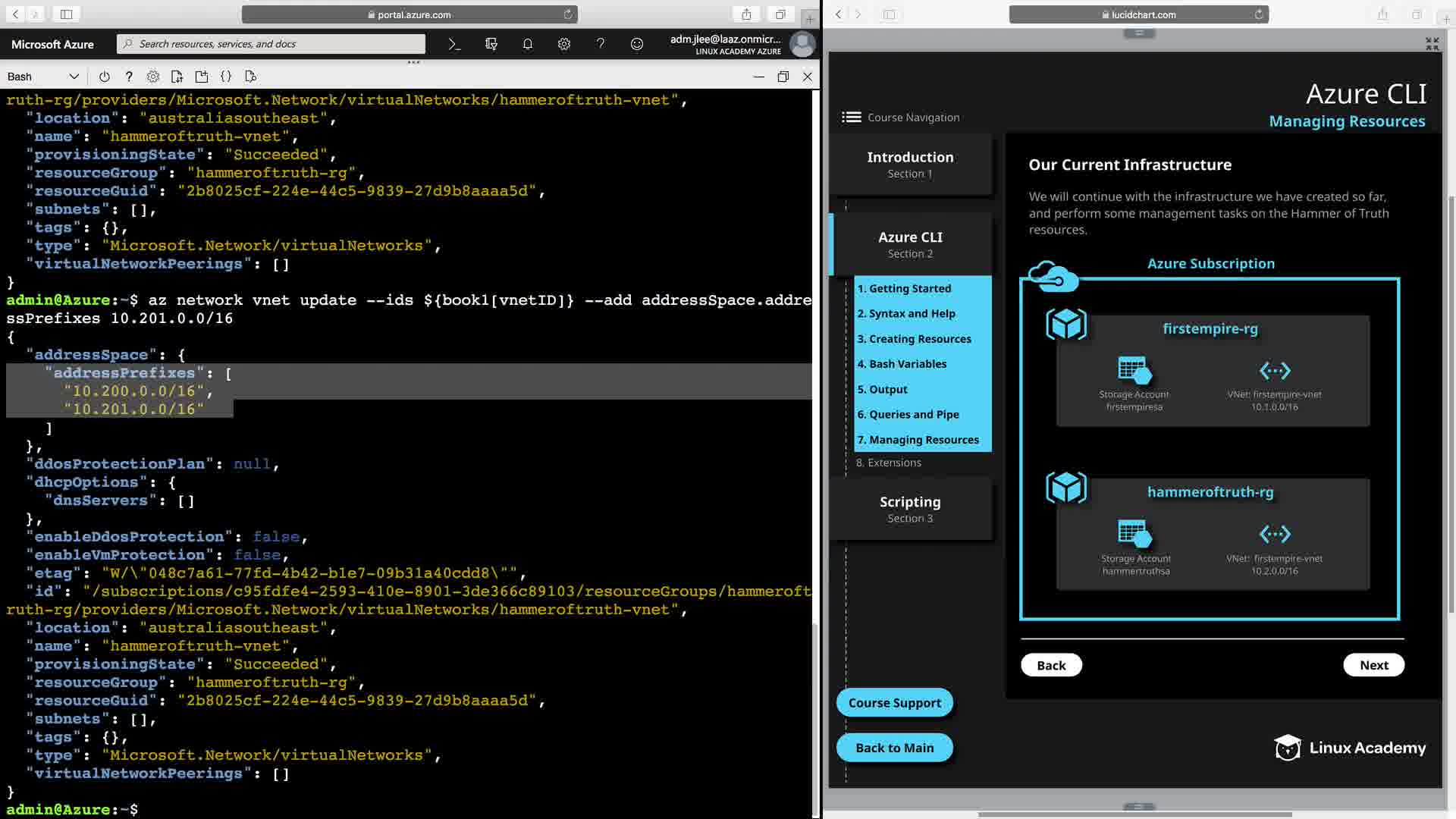Click the Course Support button
This screenshot has width=1456, height=819.
point(894,703)
